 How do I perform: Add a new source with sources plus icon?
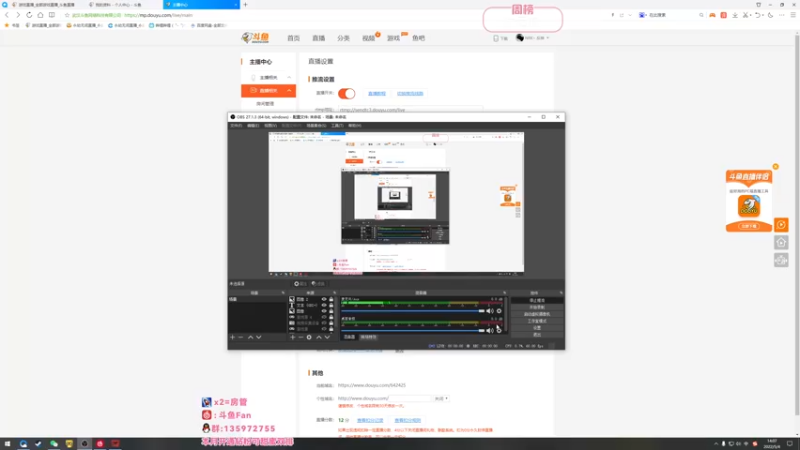pyautogui.click(x=292, y=337)
